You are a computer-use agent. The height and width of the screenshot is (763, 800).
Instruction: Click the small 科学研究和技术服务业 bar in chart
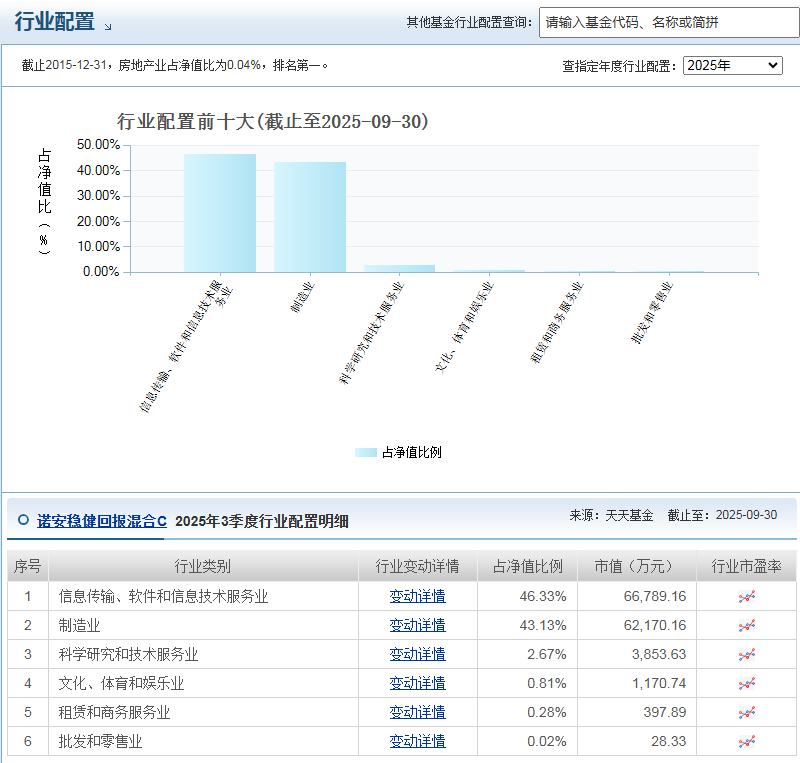coord(399,269)
